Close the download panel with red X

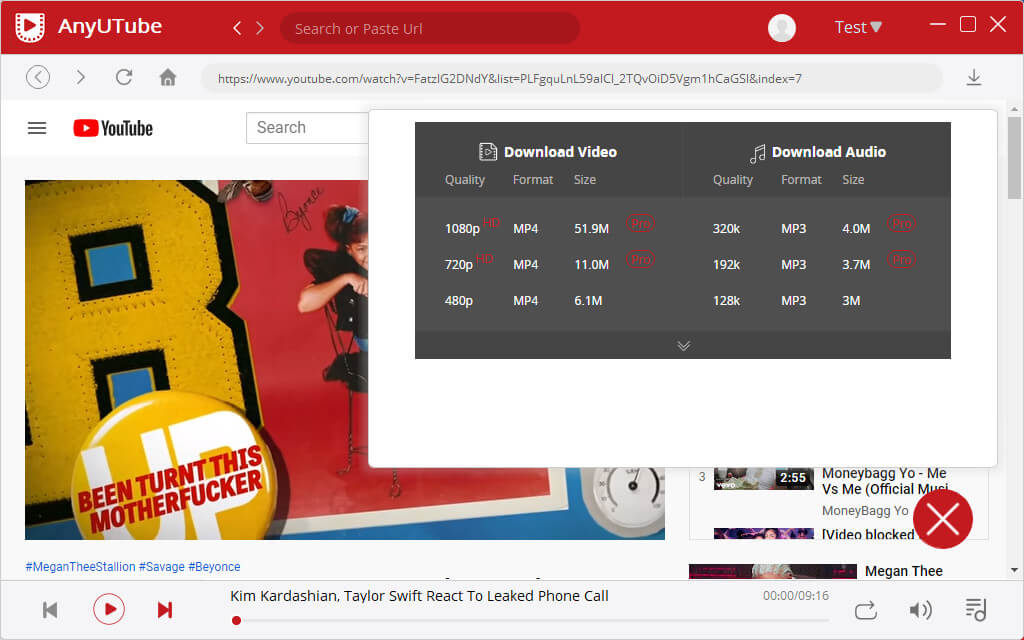942,520
